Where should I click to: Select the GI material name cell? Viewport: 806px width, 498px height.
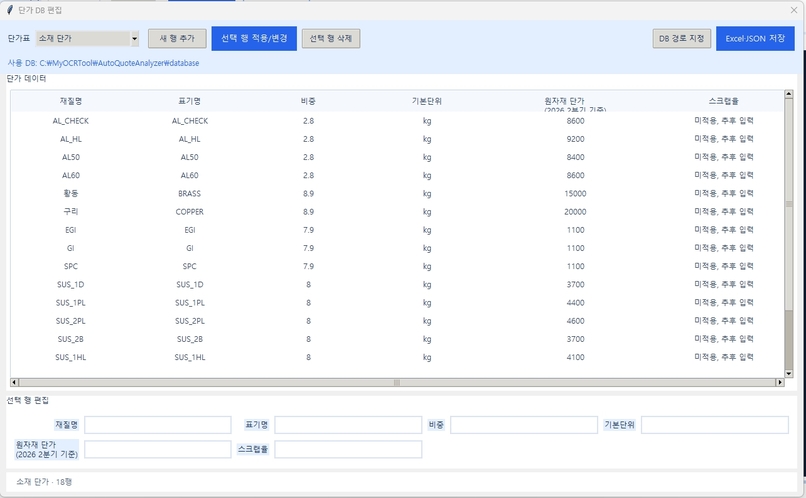coord(71,248)
